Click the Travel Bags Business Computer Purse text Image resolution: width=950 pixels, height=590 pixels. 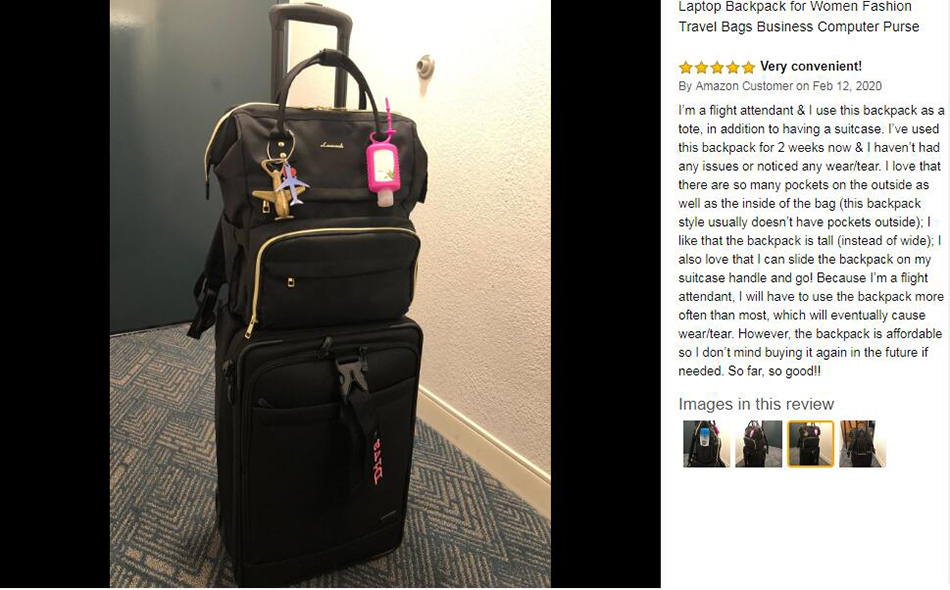coord(799,27)
